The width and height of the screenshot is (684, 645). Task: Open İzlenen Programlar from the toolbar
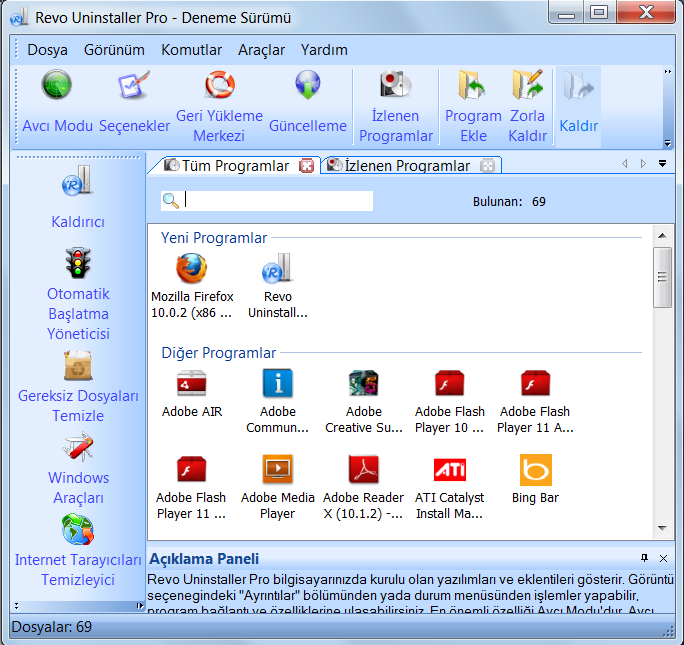coord(396,107)
